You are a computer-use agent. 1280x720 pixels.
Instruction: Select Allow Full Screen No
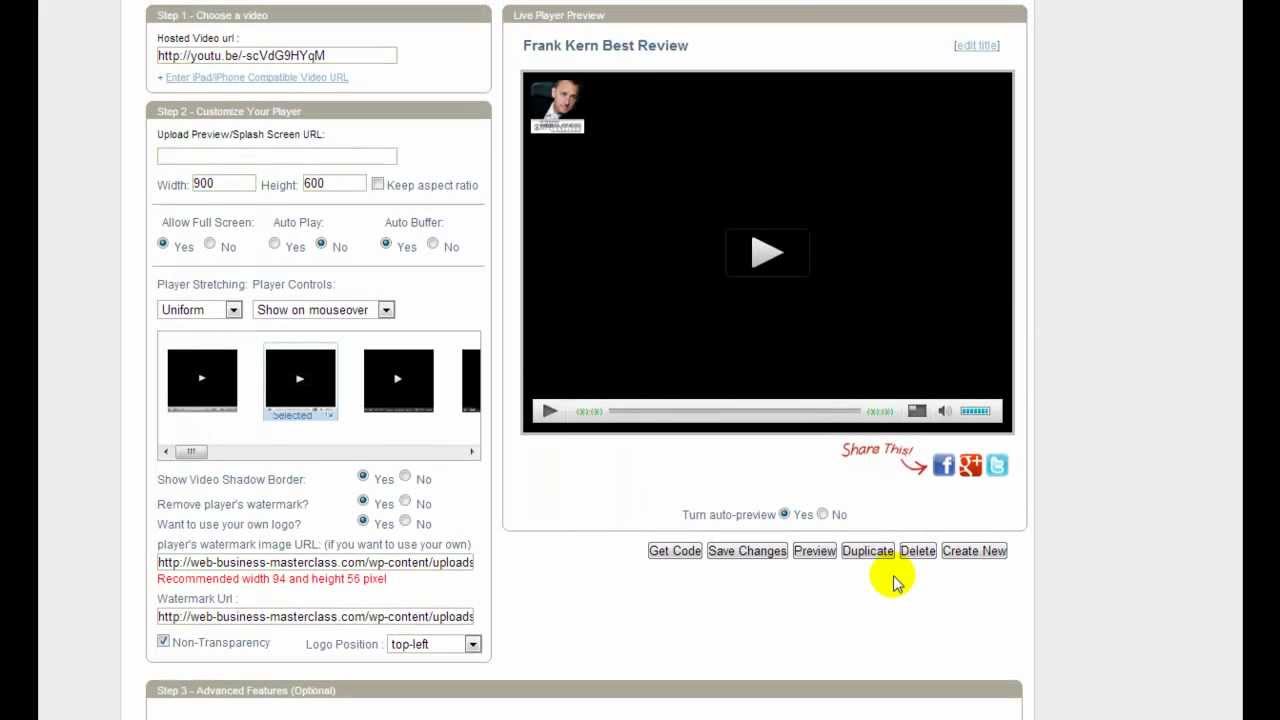tap(209, 243)
